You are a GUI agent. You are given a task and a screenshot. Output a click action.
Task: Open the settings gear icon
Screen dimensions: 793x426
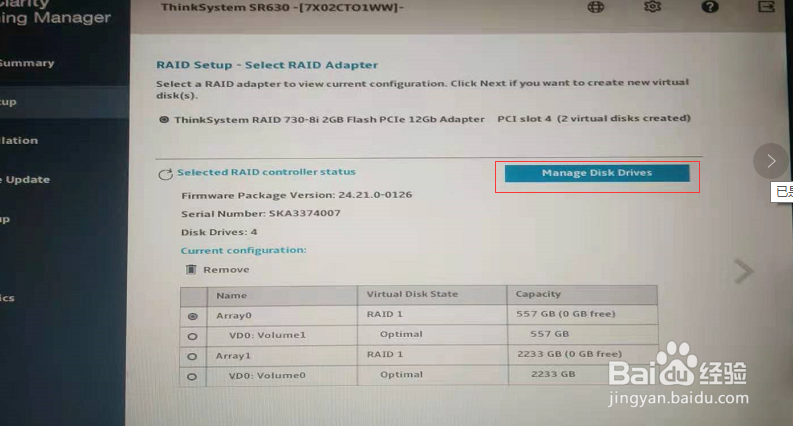(652, 7)
